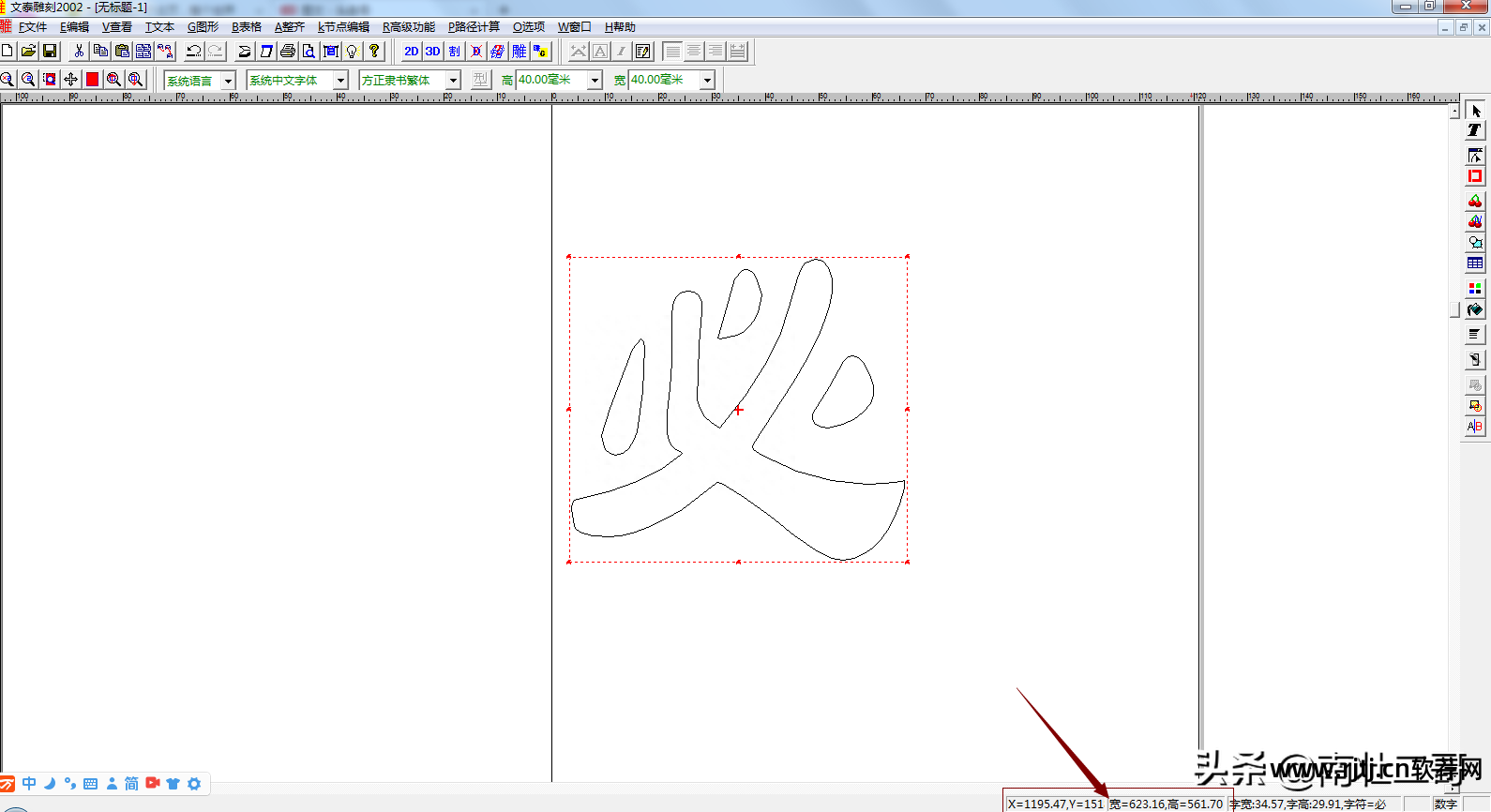This screenshot has width=1491, height=812.
Task: Expand the 方正隶书繁体 font dropdown
Action: [453, 81]
